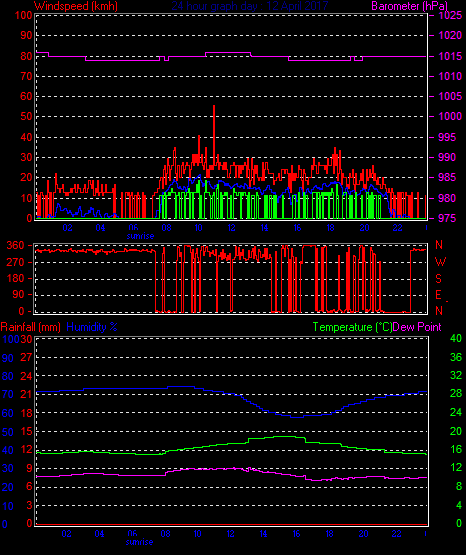
Task: Click the W compass label on direction graph
Action: pos(440,262)
